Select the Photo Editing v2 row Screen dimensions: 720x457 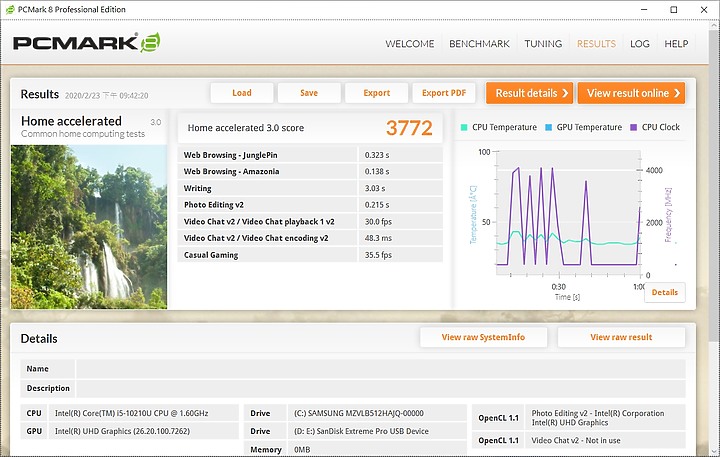[x=310, y=205]
